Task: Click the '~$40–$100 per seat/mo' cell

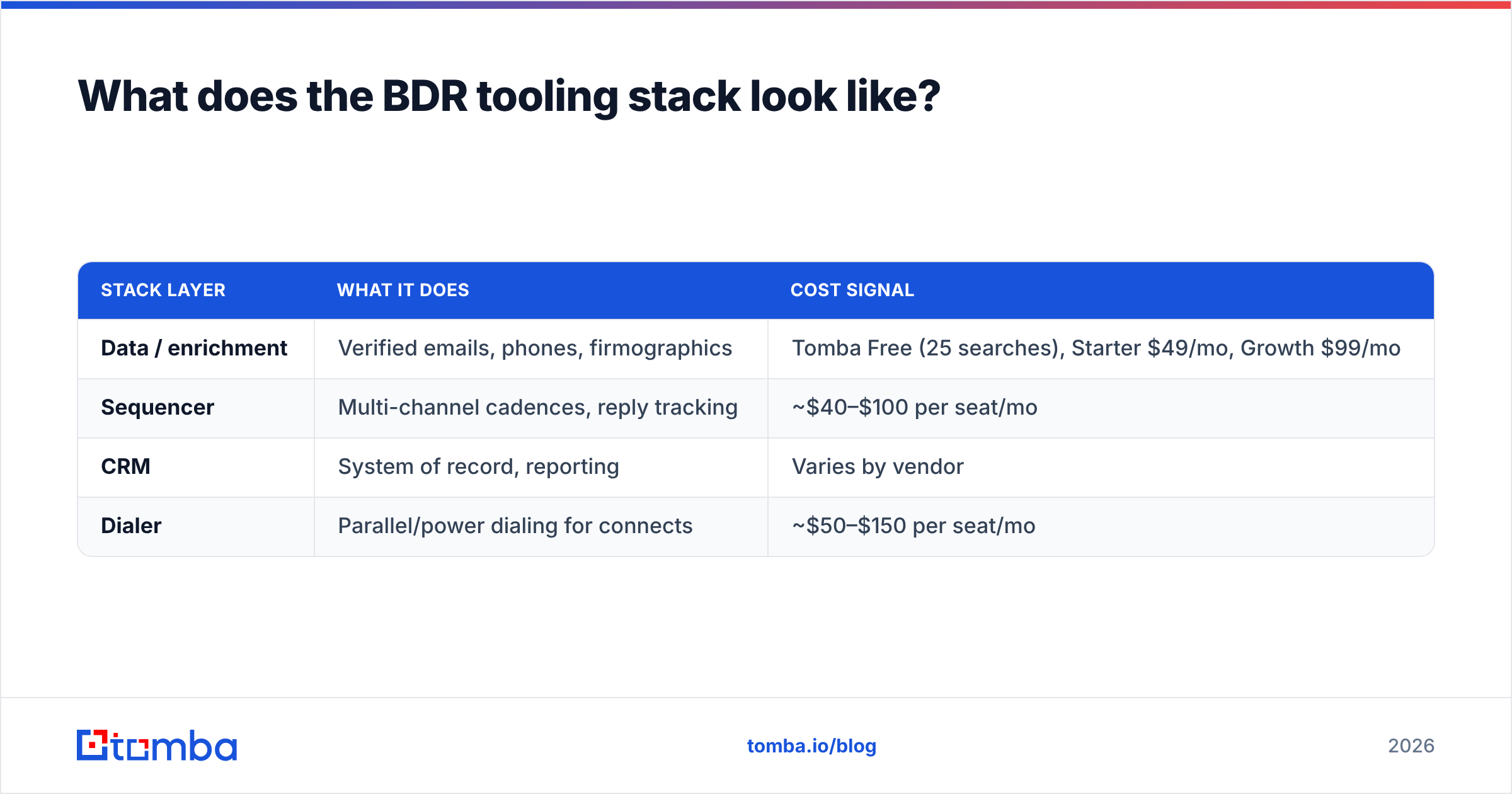Action: tap(1101, 408)
